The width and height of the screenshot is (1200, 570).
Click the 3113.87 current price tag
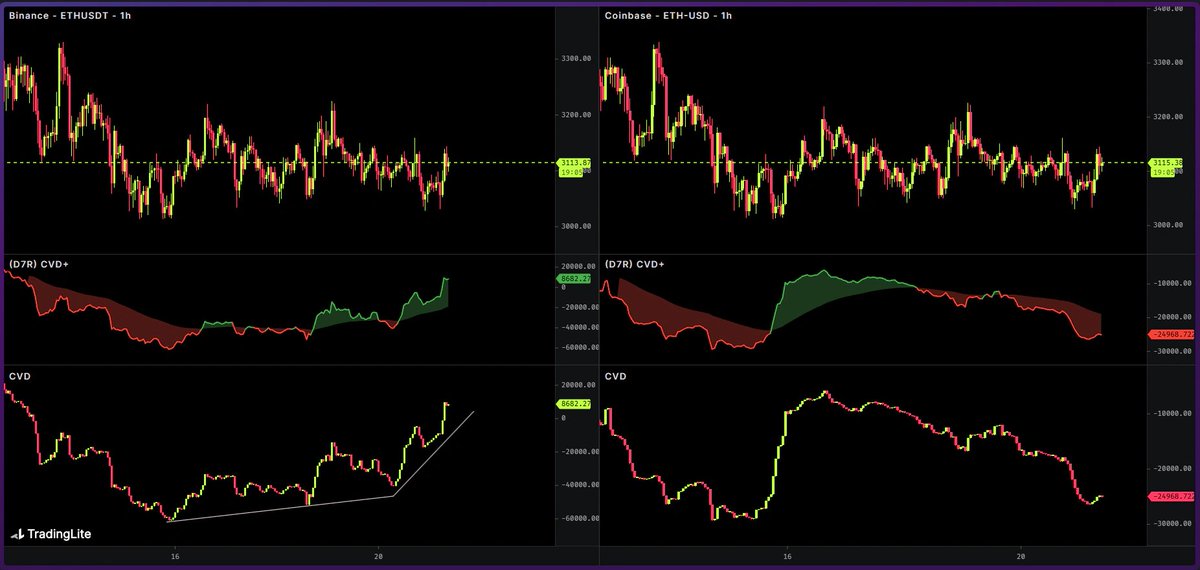[x=575, y=162]
